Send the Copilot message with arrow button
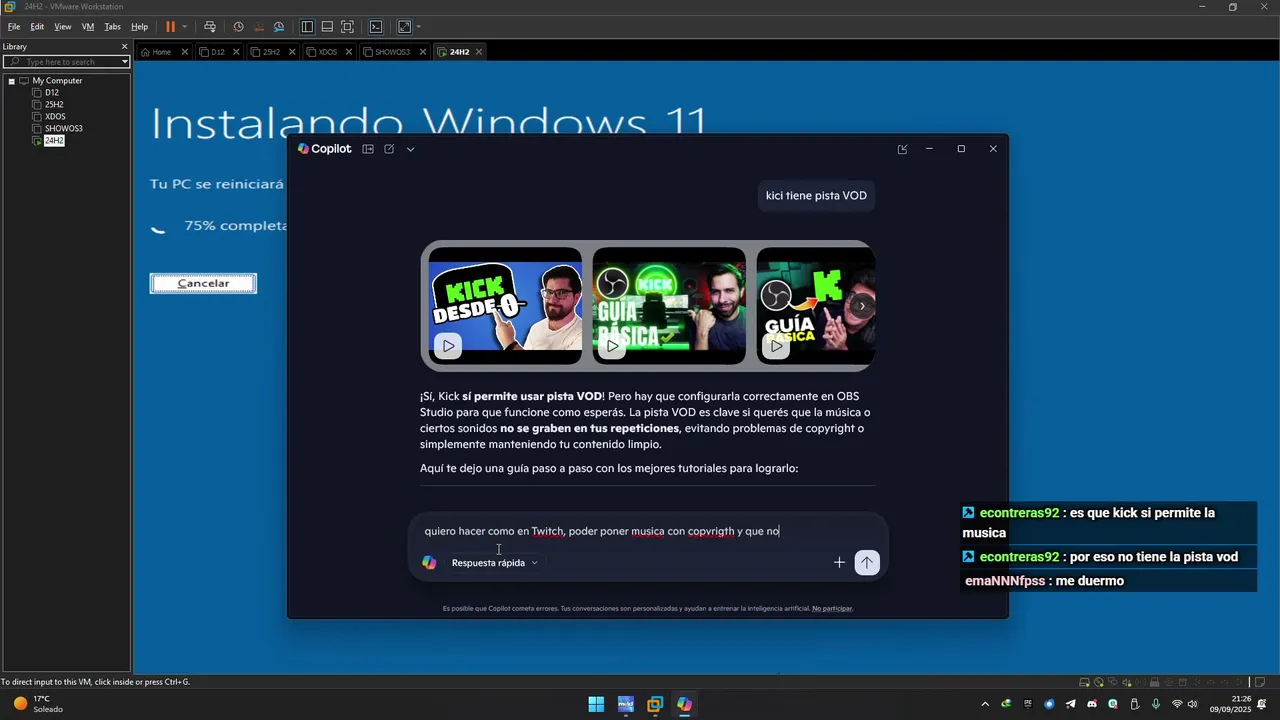 [x=867, y=563]
